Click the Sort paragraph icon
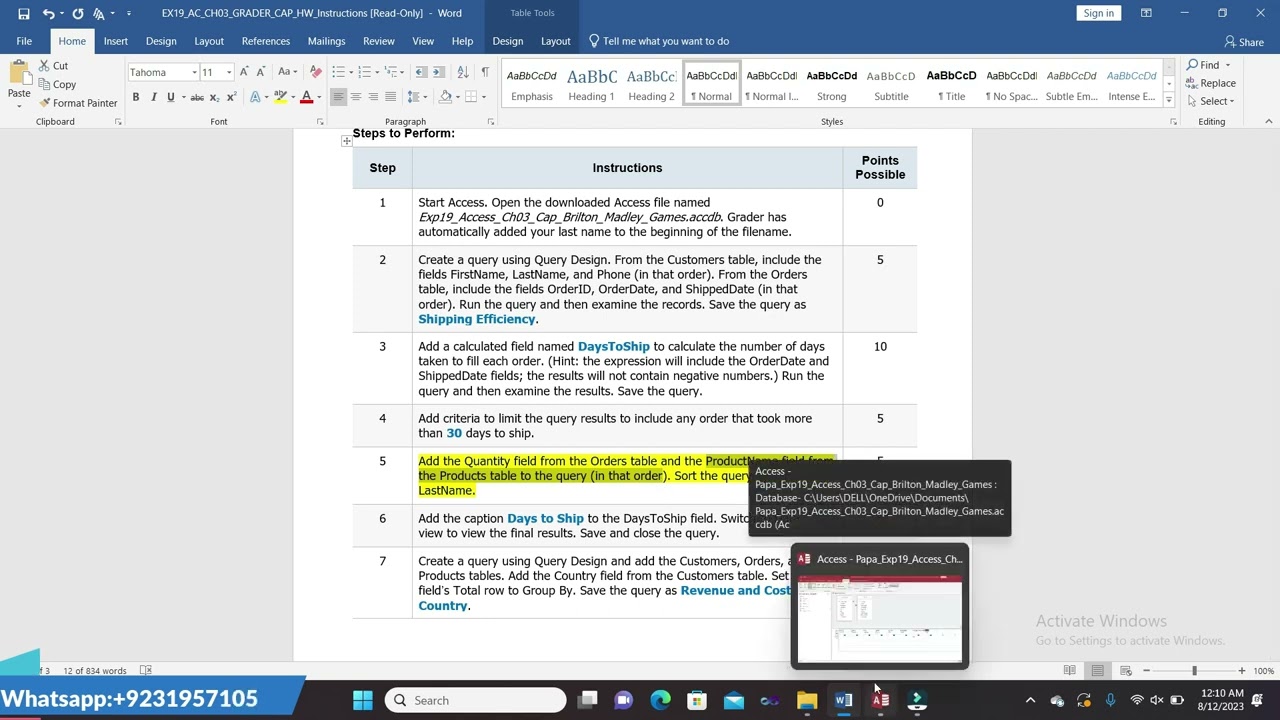The width and height of the screenshot is (1280, 720). point(463,72)
